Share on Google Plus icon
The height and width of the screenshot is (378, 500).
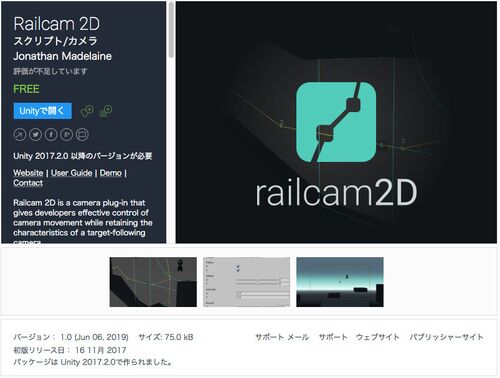[x=66, y=135]
